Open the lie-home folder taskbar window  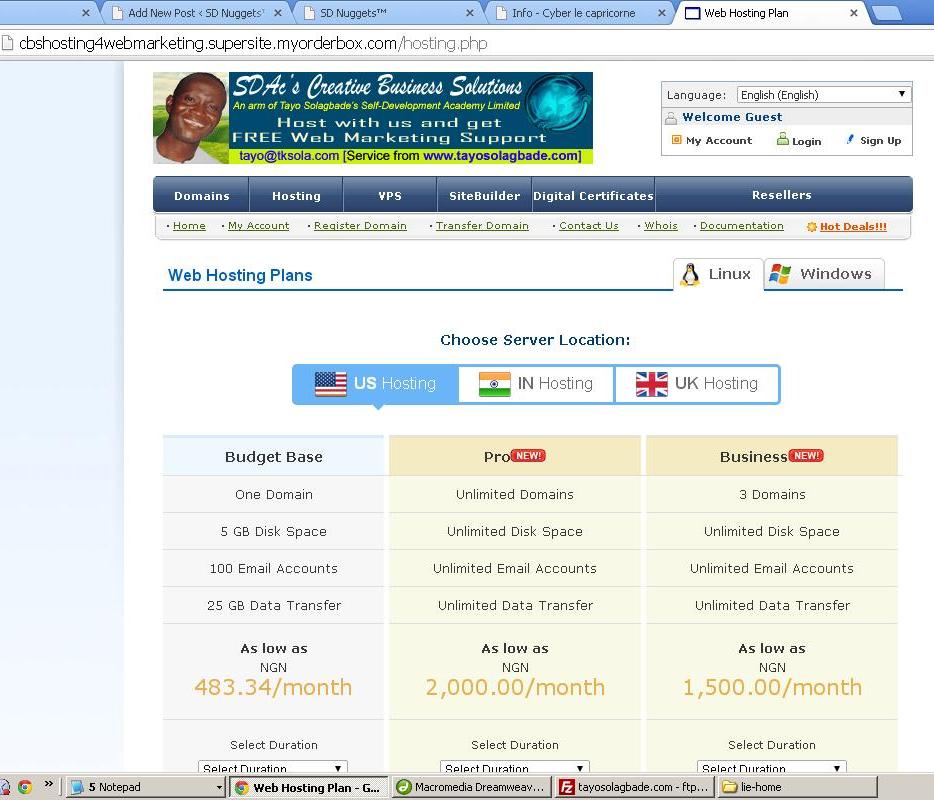coord(797,787)
